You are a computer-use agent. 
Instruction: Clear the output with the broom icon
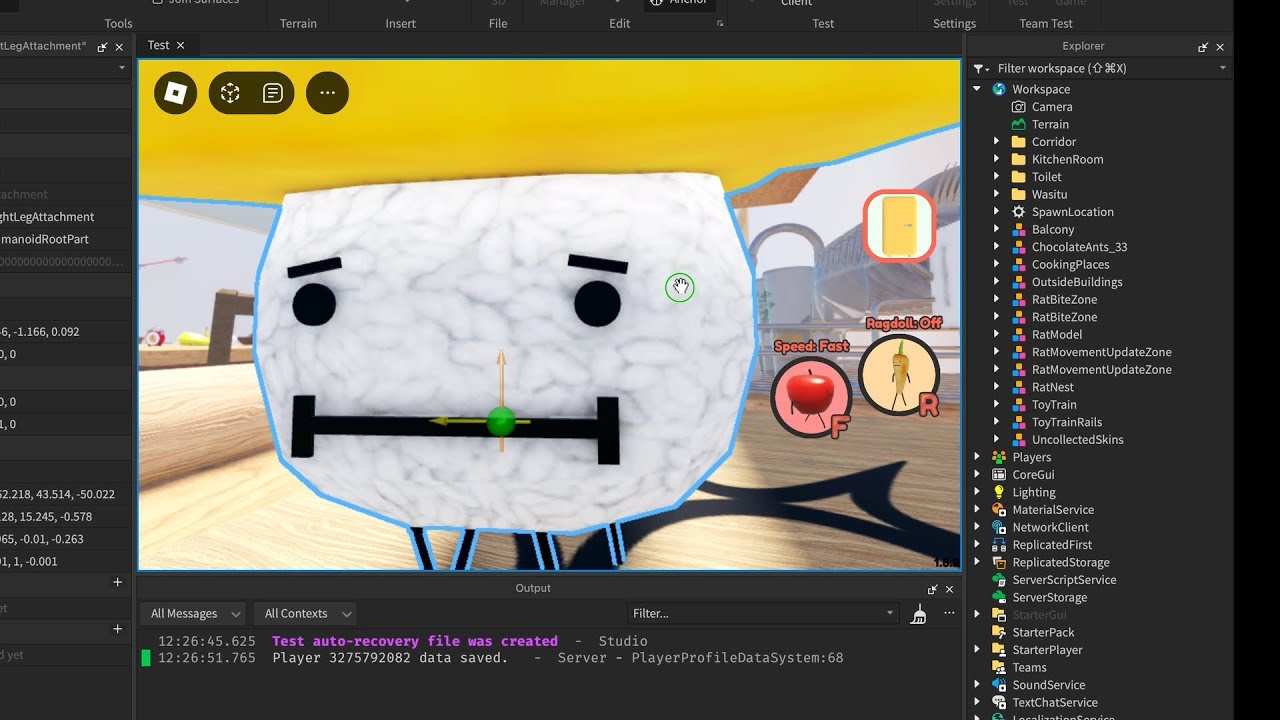click(x=918, y=614)
